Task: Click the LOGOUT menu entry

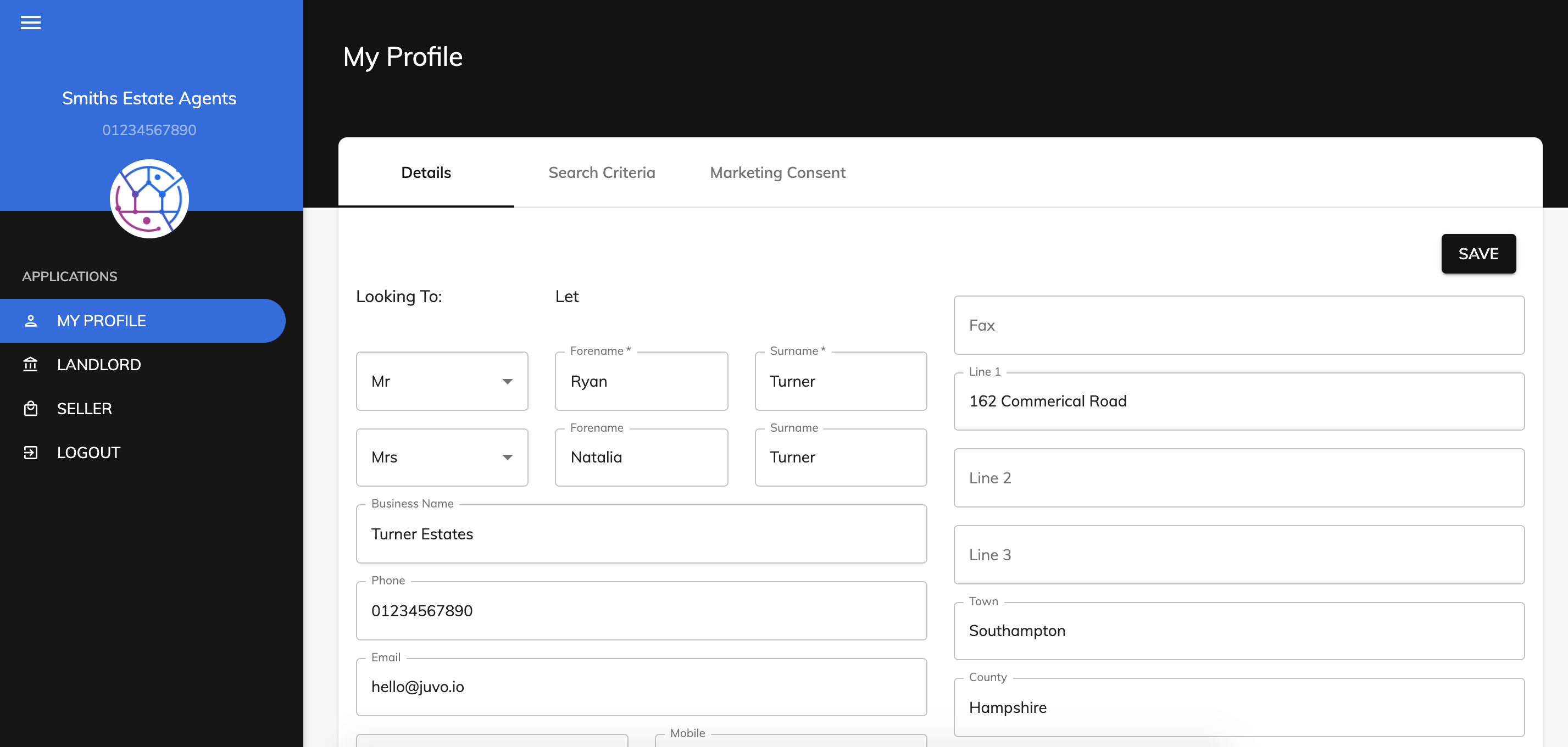Action: 88,452
